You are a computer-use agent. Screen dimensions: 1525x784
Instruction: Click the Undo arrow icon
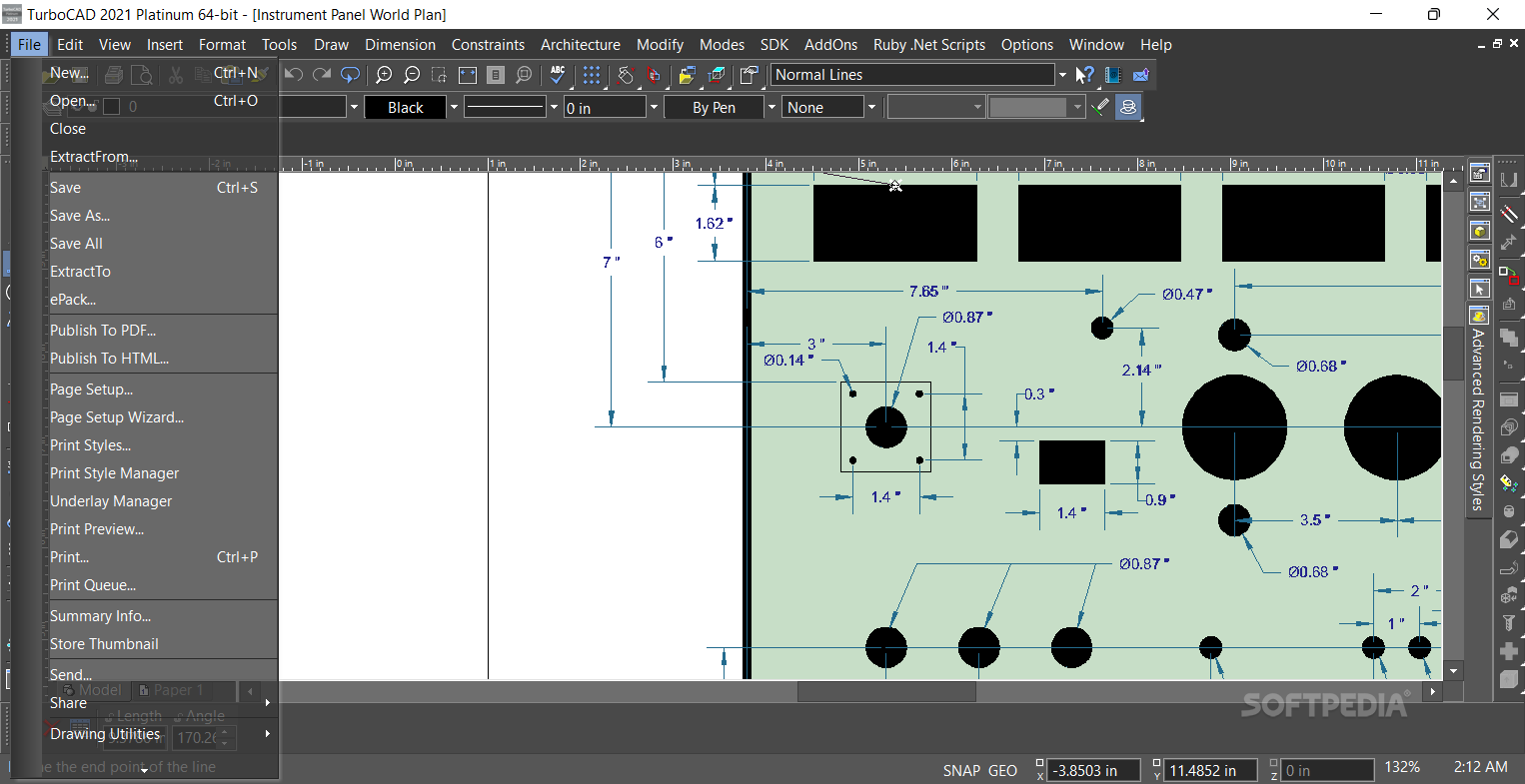(x=294, y=75)
